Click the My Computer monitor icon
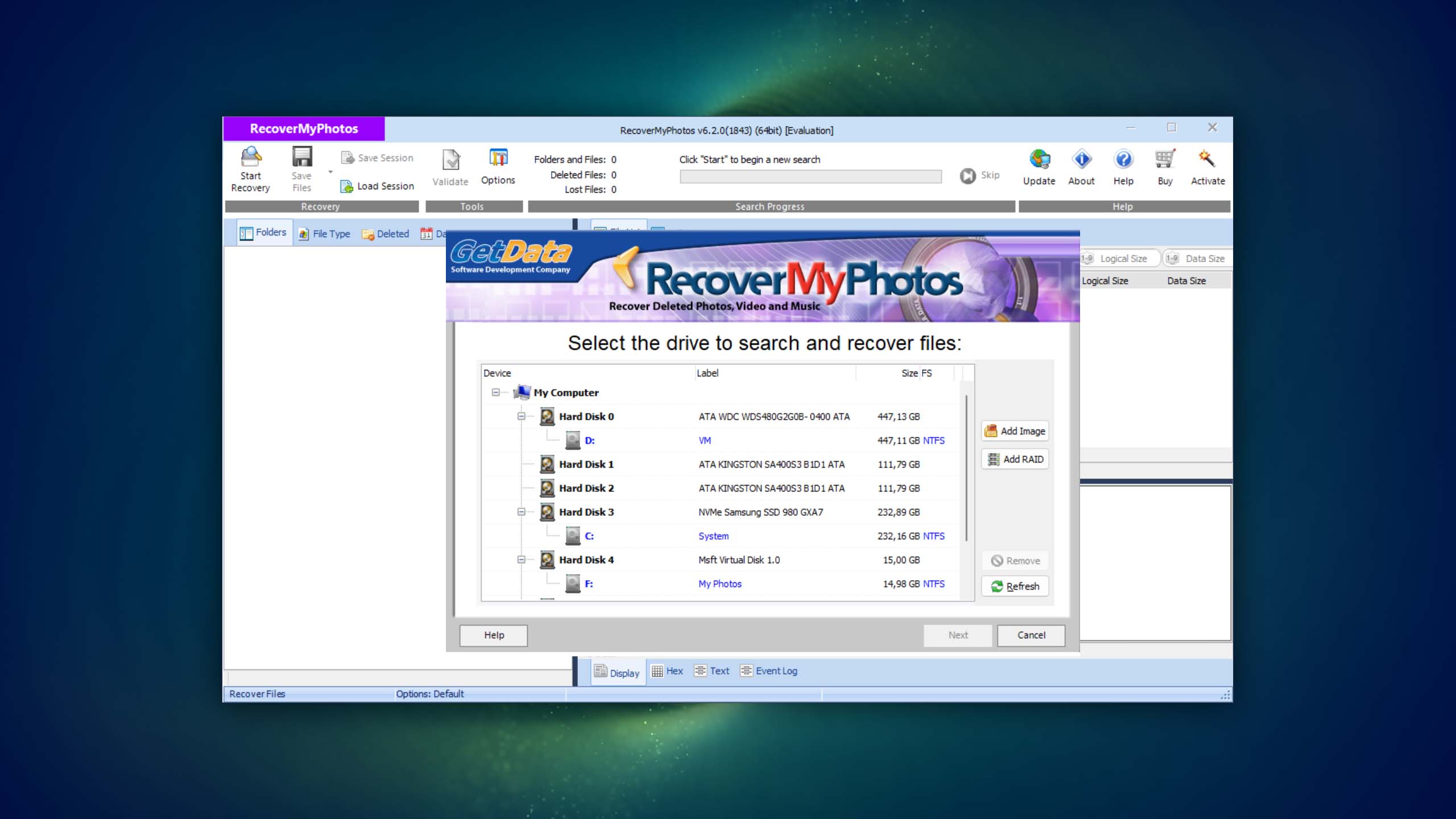The width and height of the screenshot is (1456, 819). click(522, 392)
